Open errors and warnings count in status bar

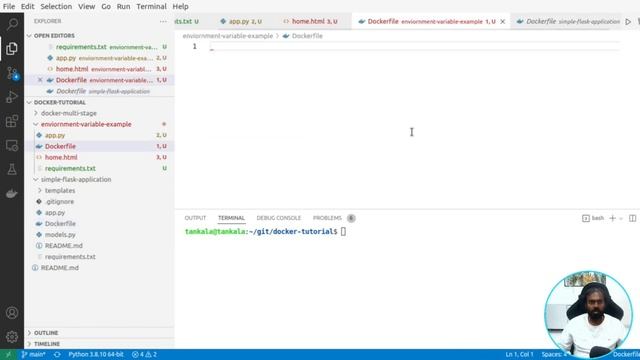[x=144, y=354]
